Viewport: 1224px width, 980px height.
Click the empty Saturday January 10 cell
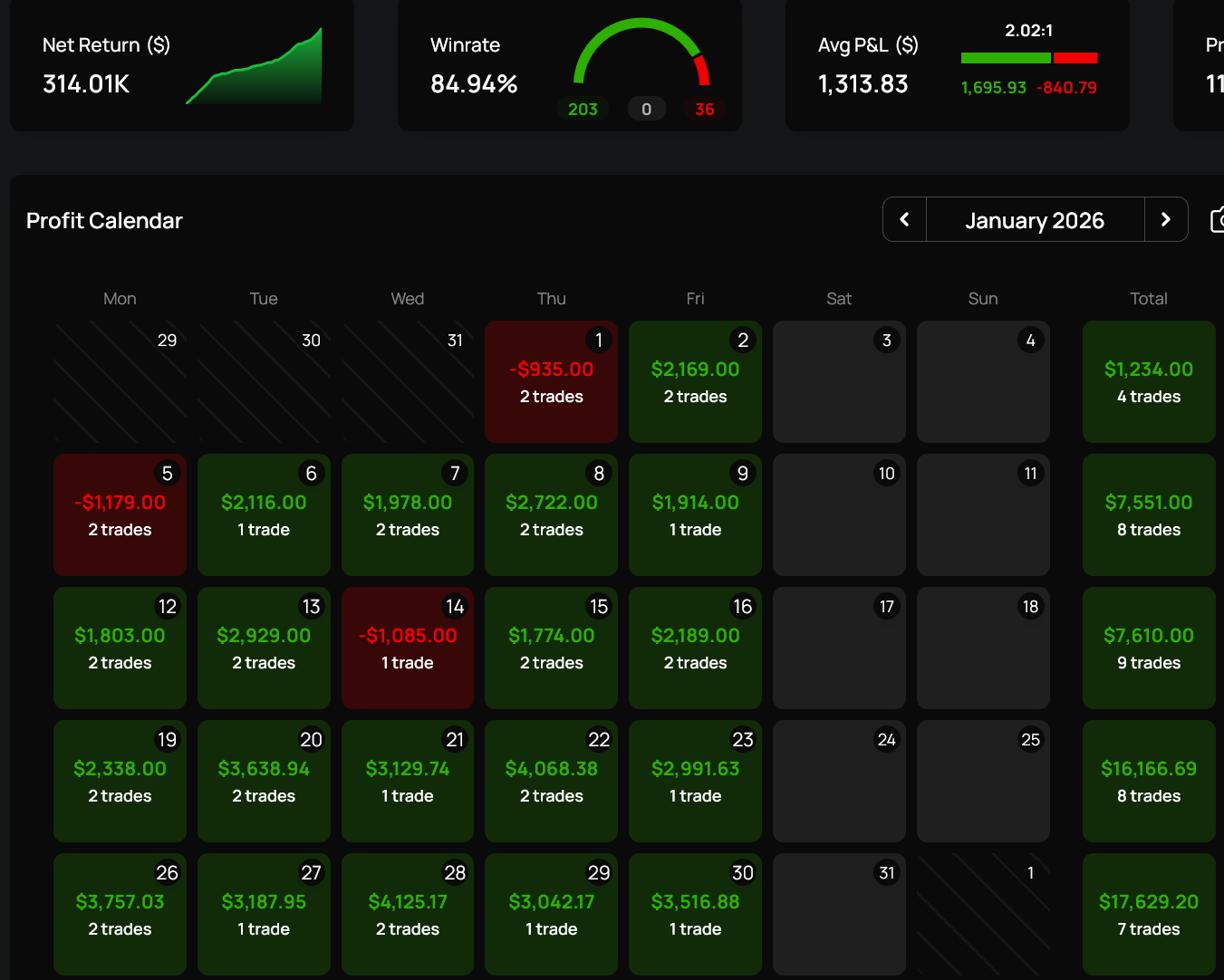(839, 515)
